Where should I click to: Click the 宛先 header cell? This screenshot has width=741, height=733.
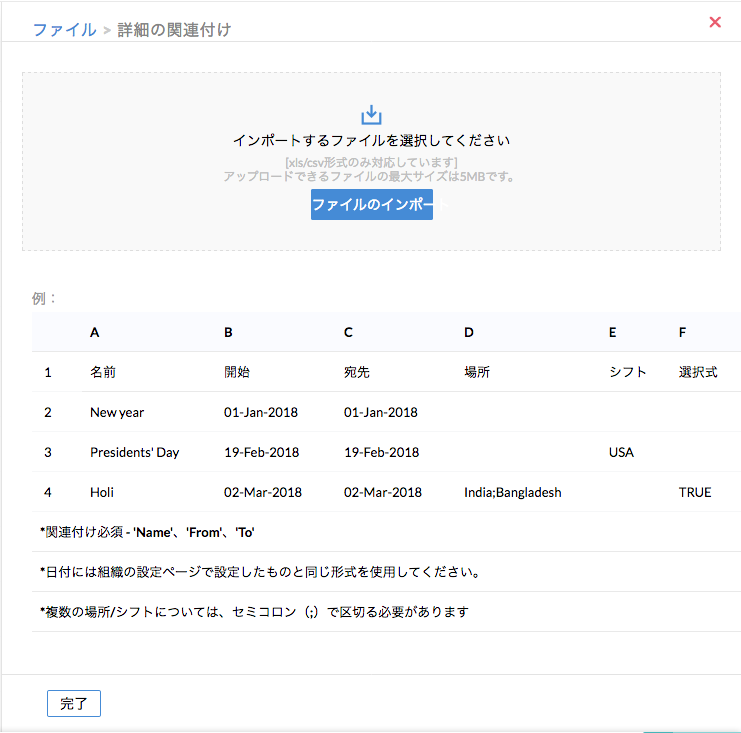coord(357,372)
